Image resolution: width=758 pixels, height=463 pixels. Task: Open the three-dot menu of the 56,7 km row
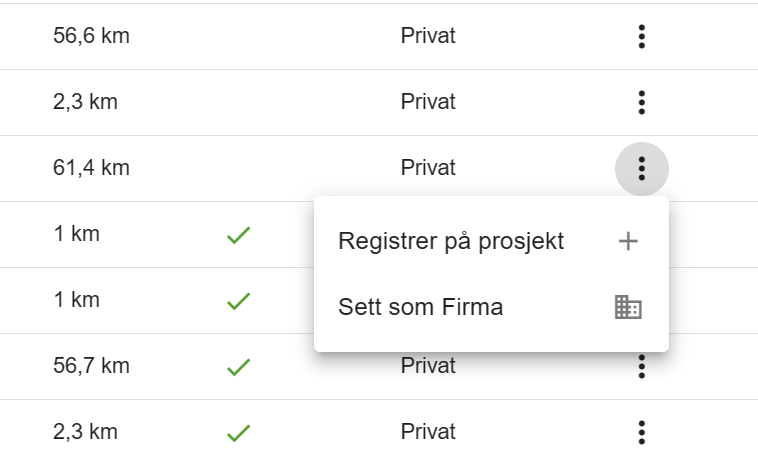[641, 367]
